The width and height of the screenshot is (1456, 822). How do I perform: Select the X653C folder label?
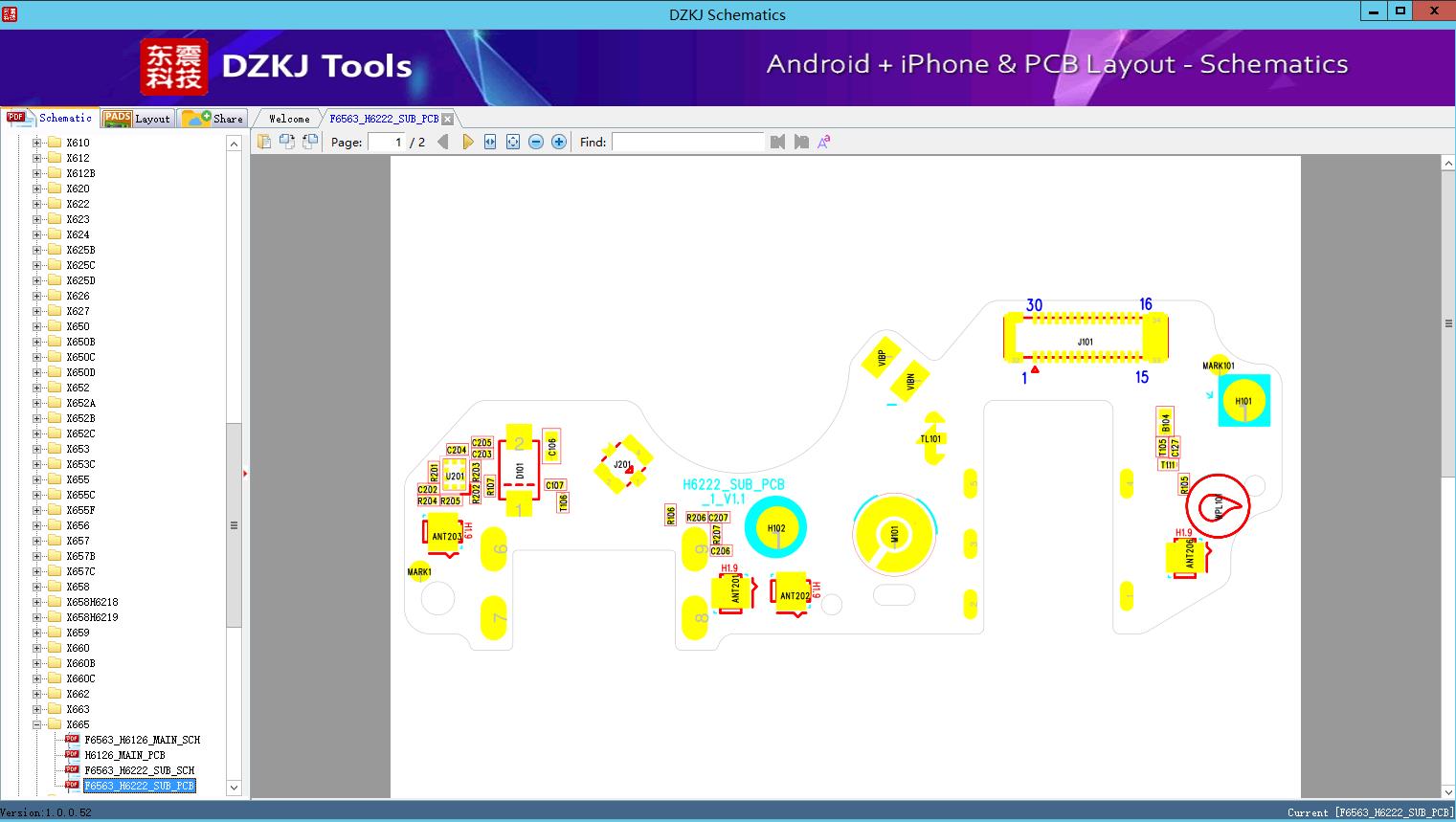(80, 464)
